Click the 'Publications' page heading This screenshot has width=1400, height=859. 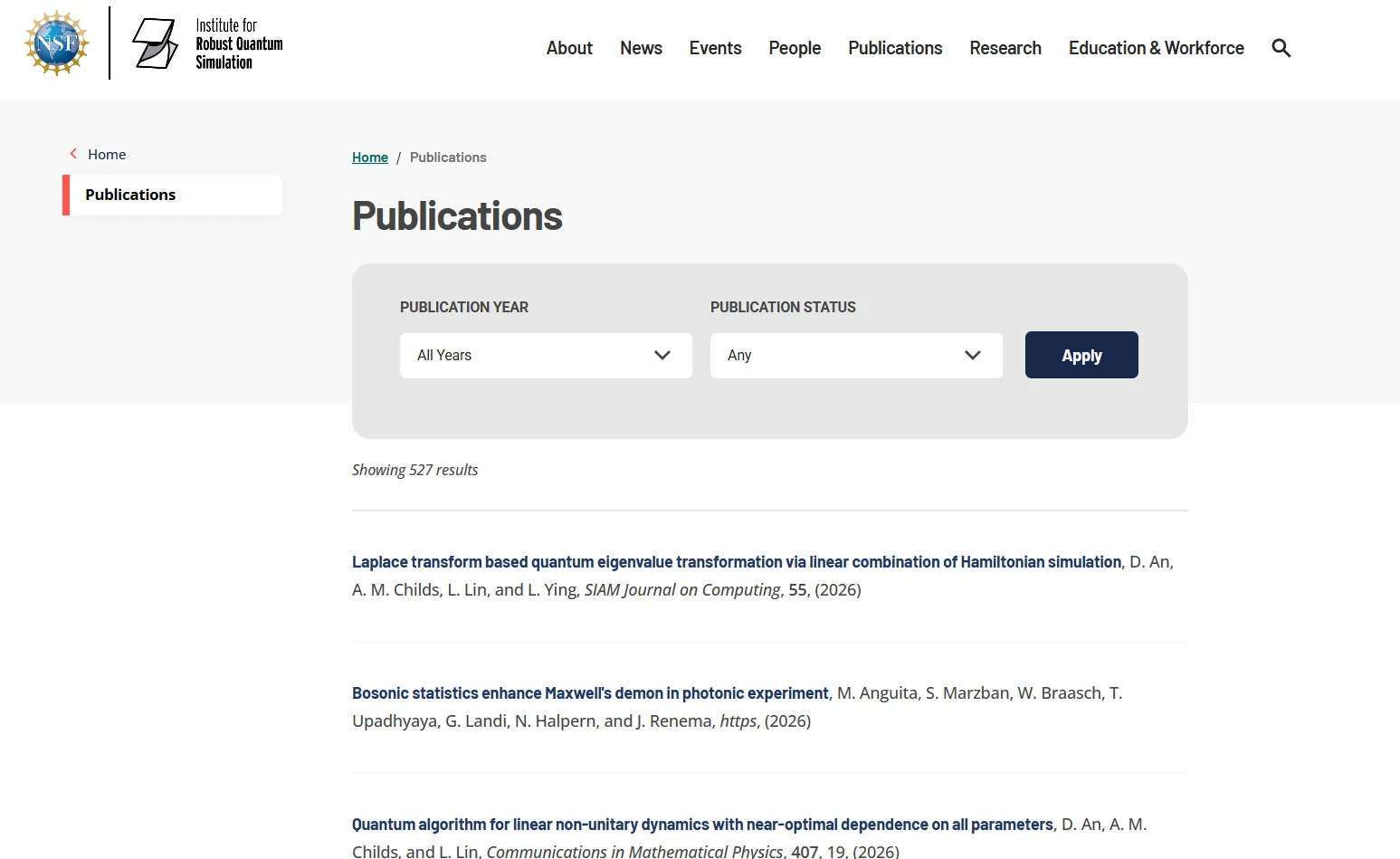coord(457,216)
